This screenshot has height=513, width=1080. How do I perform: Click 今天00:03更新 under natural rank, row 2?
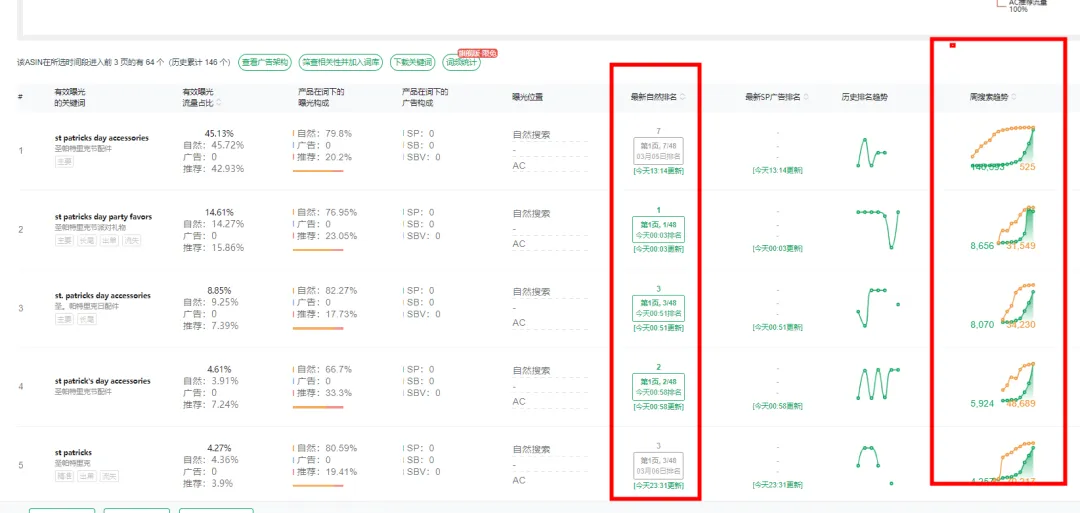point(658,249)
